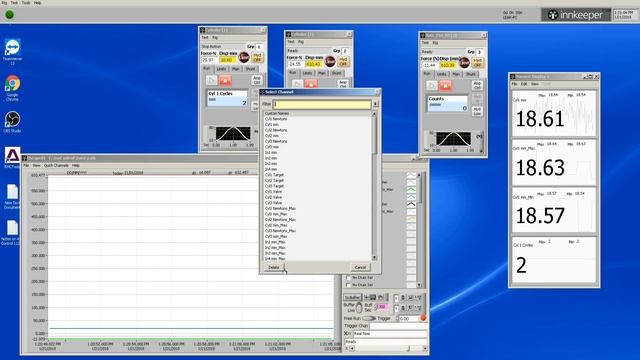The image size is (640, 360).
Task: Open the Edit menu in numeric display window
Action: [524, 84]
